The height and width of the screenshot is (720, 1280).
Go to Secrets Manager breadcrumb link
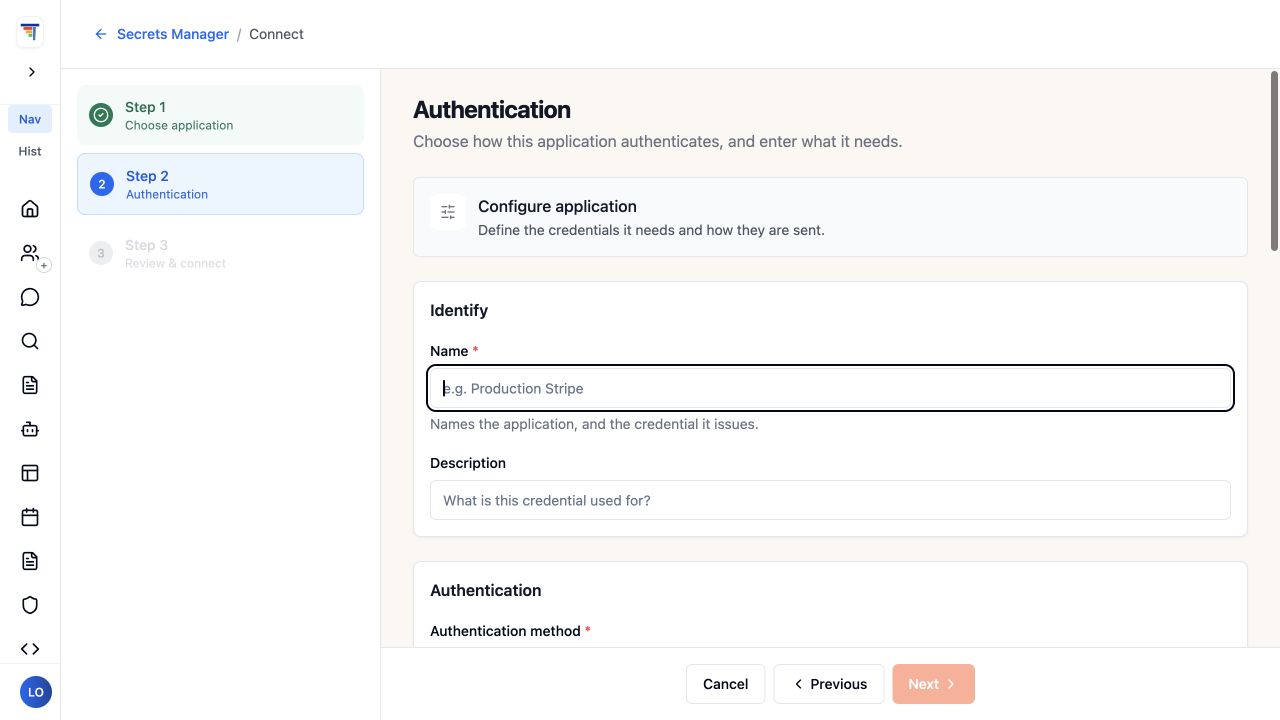click(173, 34)
